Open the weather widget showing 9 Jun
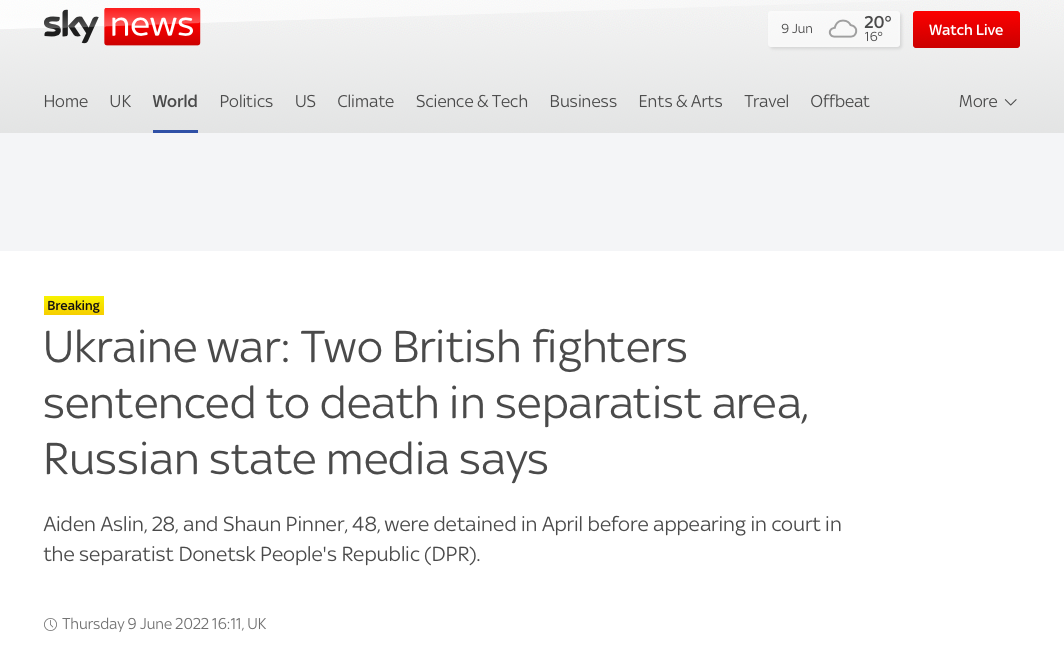1064x658 pixels. tap(834, 29)
